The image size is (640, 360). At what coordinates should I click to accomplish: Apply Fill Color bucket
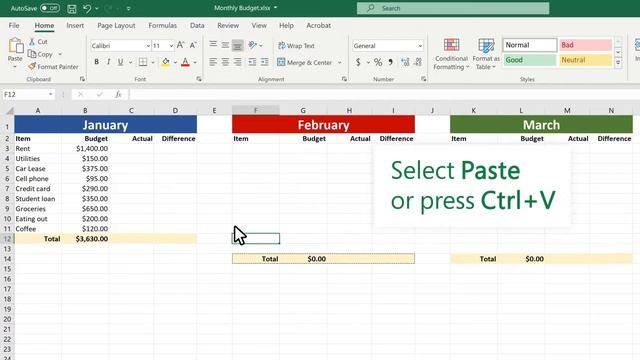point(165,62)
